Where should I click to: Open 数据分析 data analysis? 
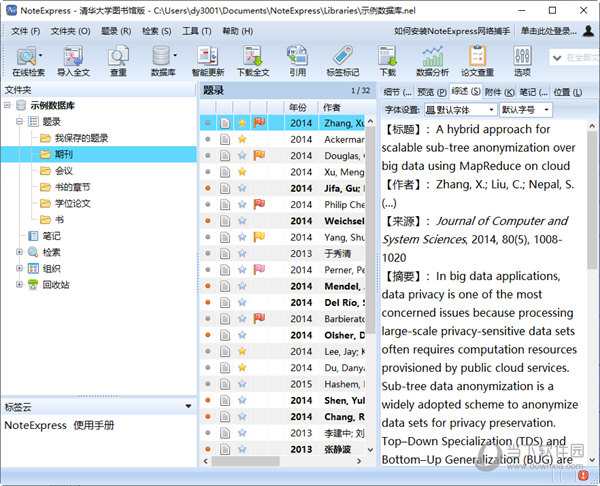point(432,61)
